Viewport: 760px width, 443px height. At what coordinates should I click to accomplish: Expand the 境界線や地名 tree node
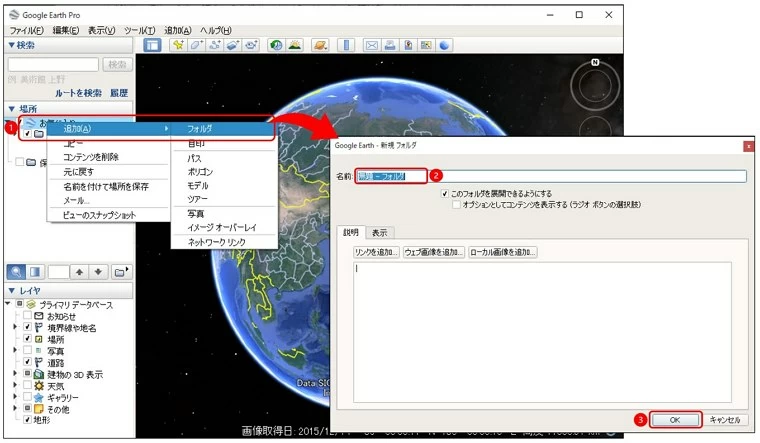pyautogui.click(x=16, y=327)
